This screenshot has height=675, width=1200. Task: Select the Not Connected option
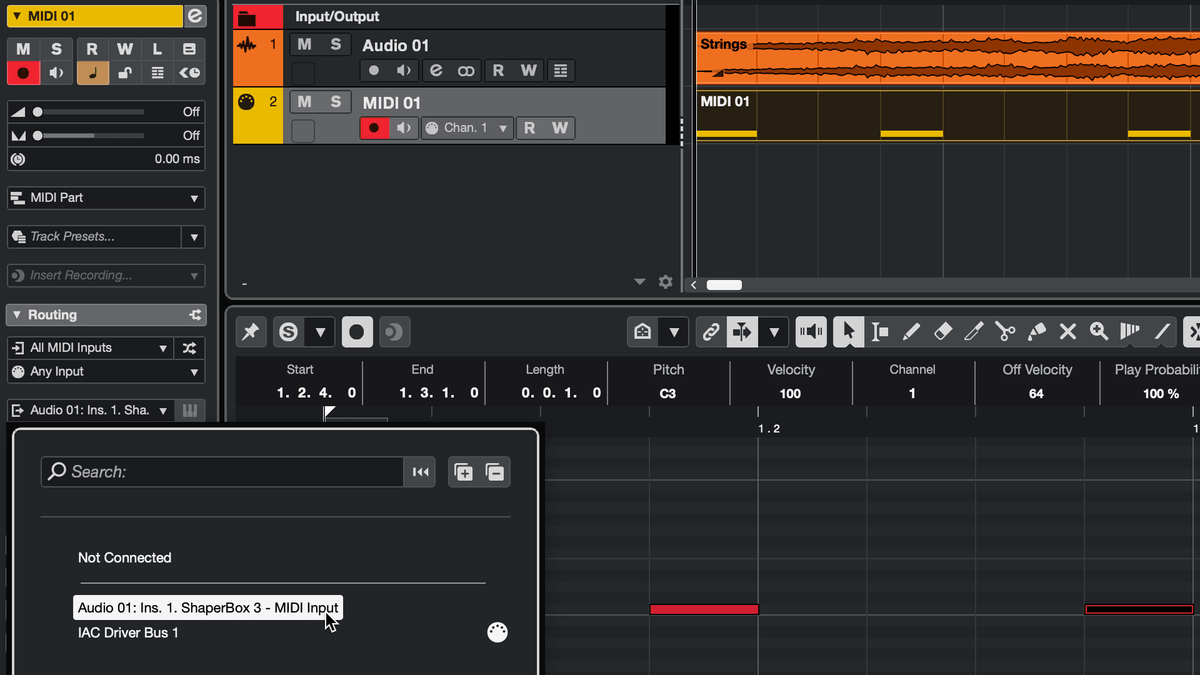click(125, 558)
